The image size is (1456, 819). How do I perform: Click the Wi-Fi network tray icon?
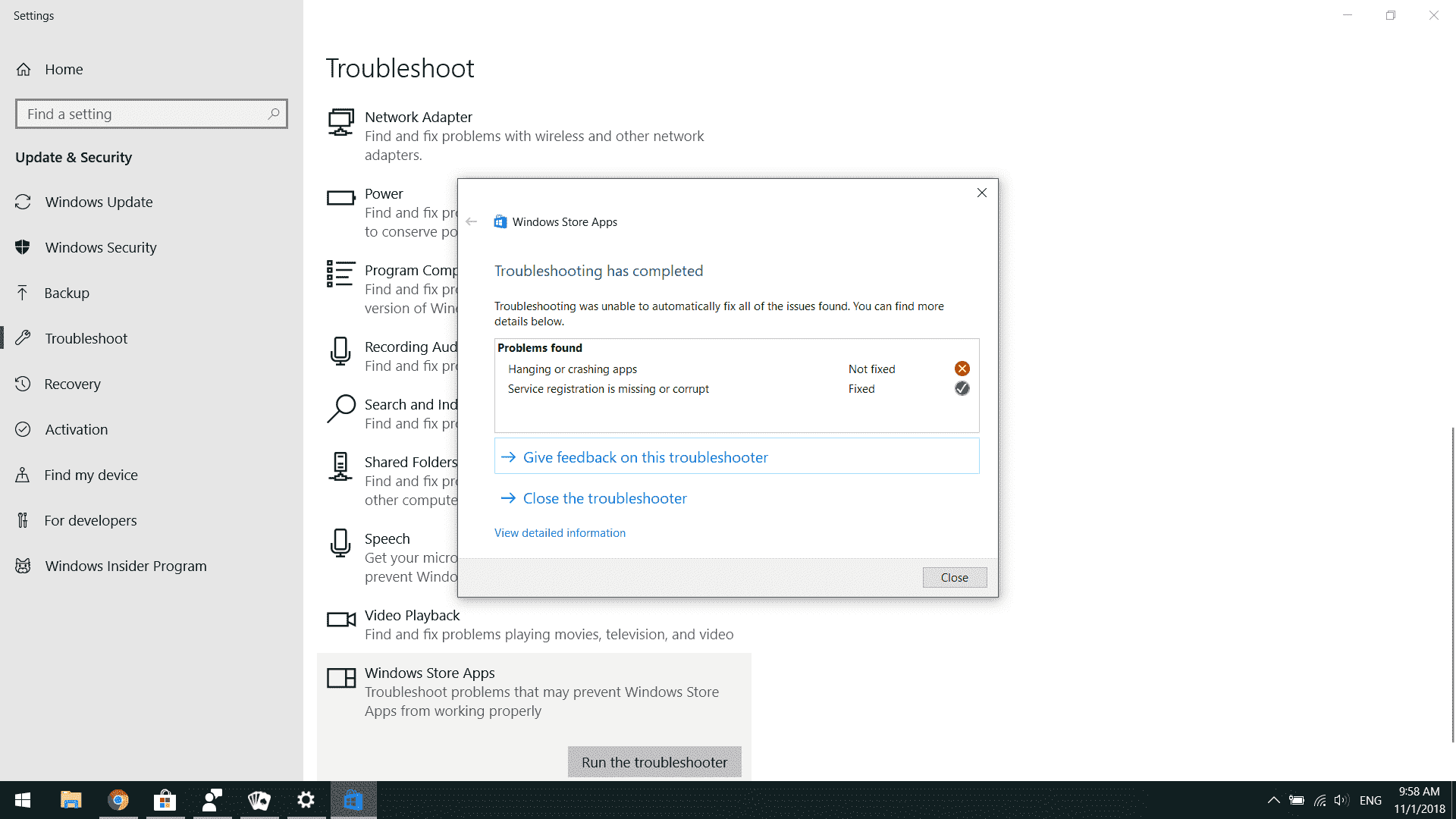click(1319, 800)
